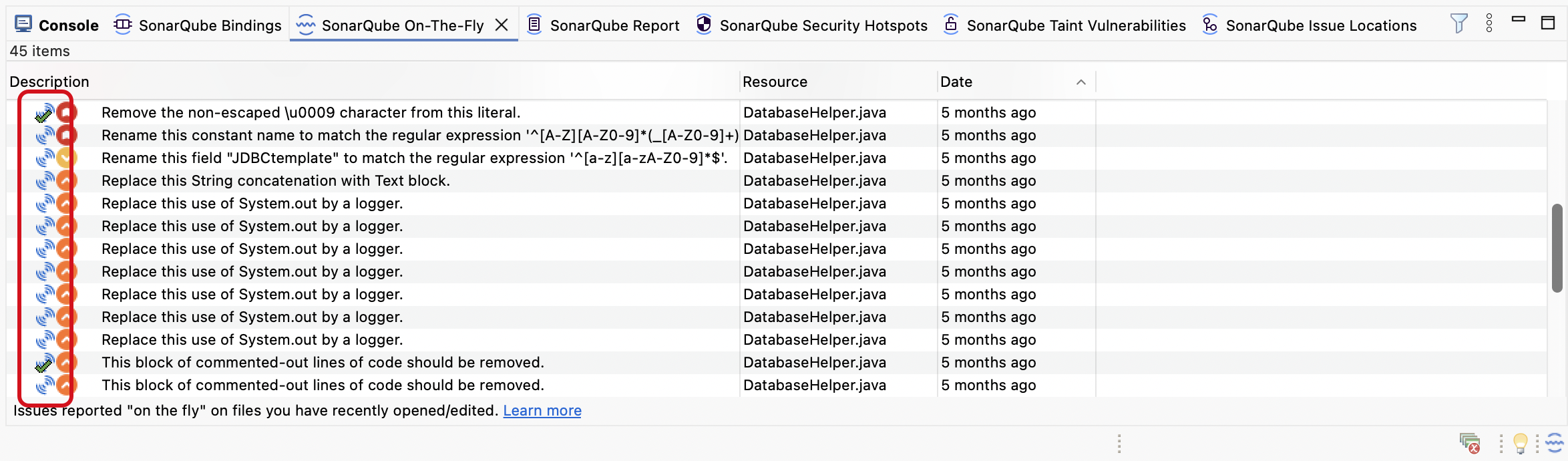Click DatabaseHelper.java in 'Remove the non-escaped' row

[815, 112]
